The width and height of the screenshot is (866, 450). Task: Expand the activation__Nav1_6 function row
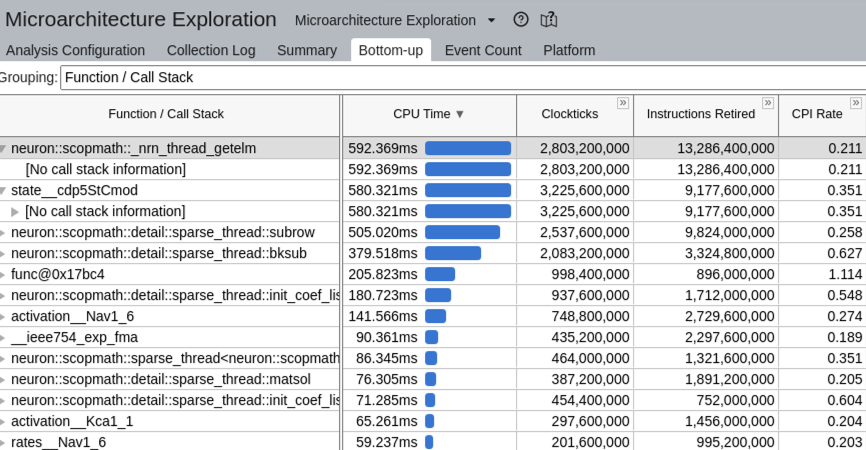(x=4, y=316)
